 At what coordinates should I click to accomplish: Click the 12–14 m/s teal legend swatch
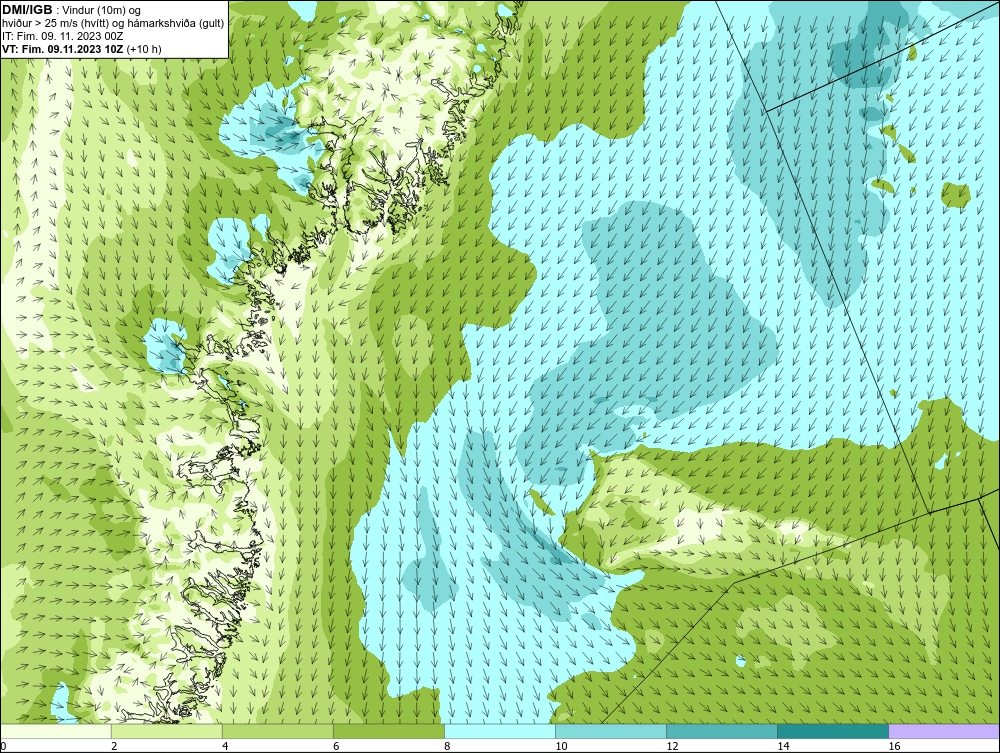pos(722,731)
